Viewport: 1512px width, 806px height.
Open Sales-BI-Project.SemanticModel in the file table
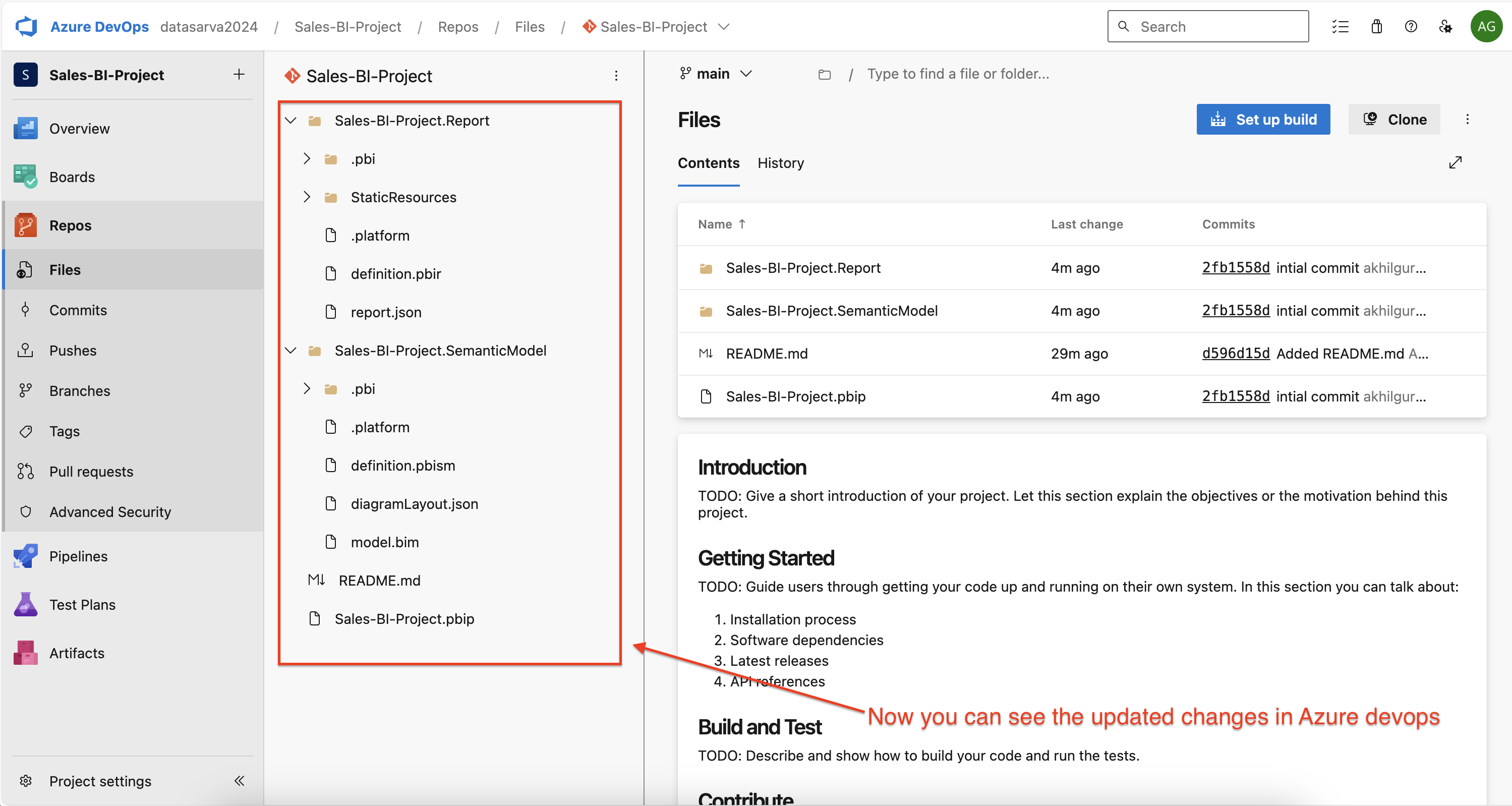pos(832,311)
